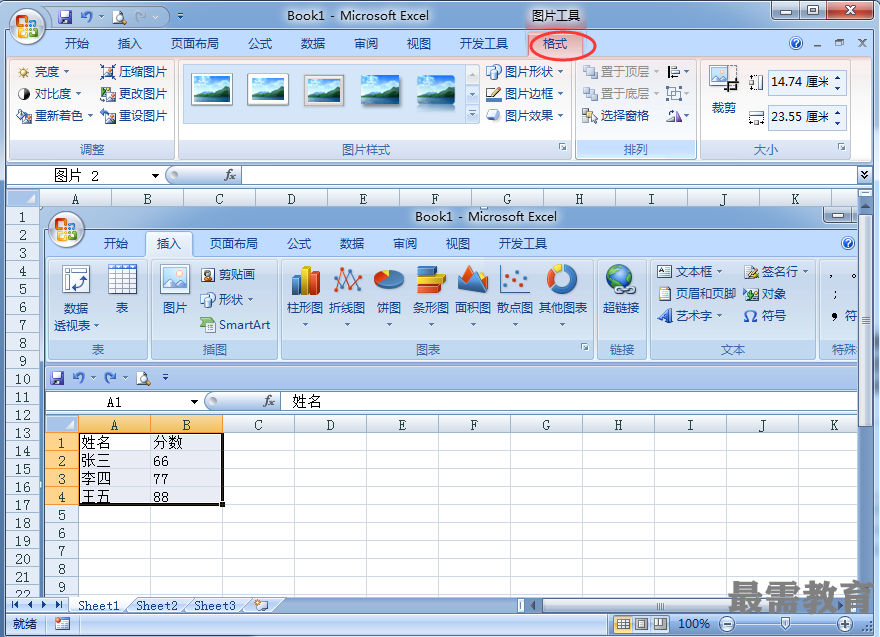This screenshot has height=637, width=880.
Task: Click Save icon in top quick access toolbar
Action: (66, 17)
